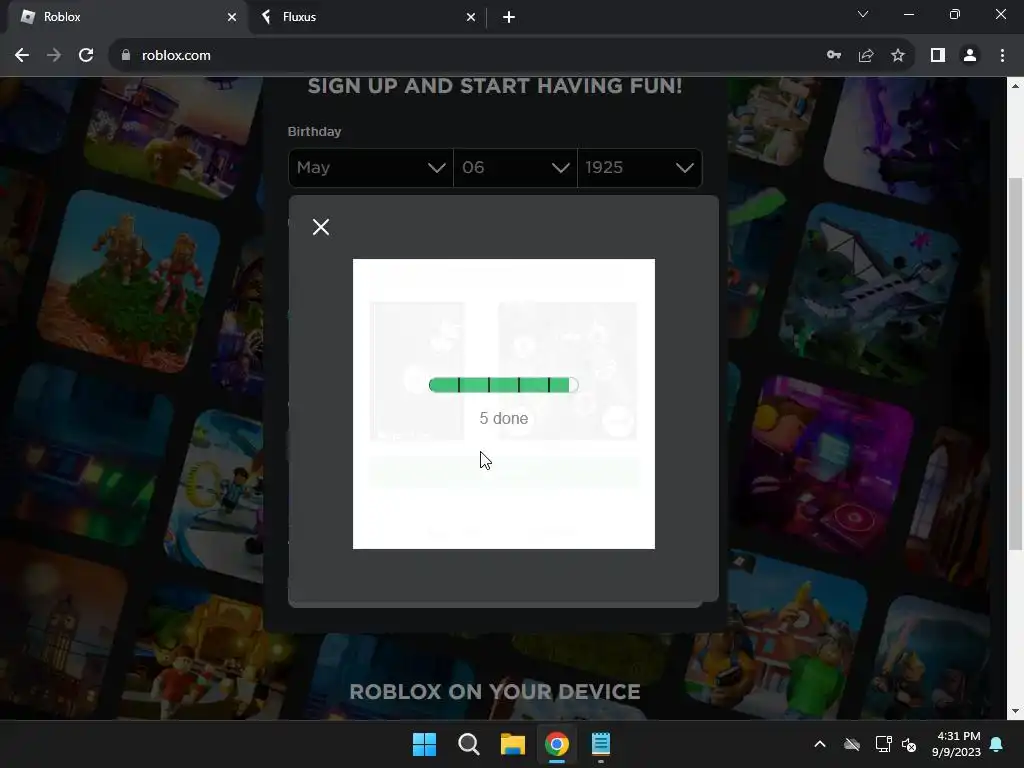Click the page scroll-down arrow

click(x=1016, y=711)
